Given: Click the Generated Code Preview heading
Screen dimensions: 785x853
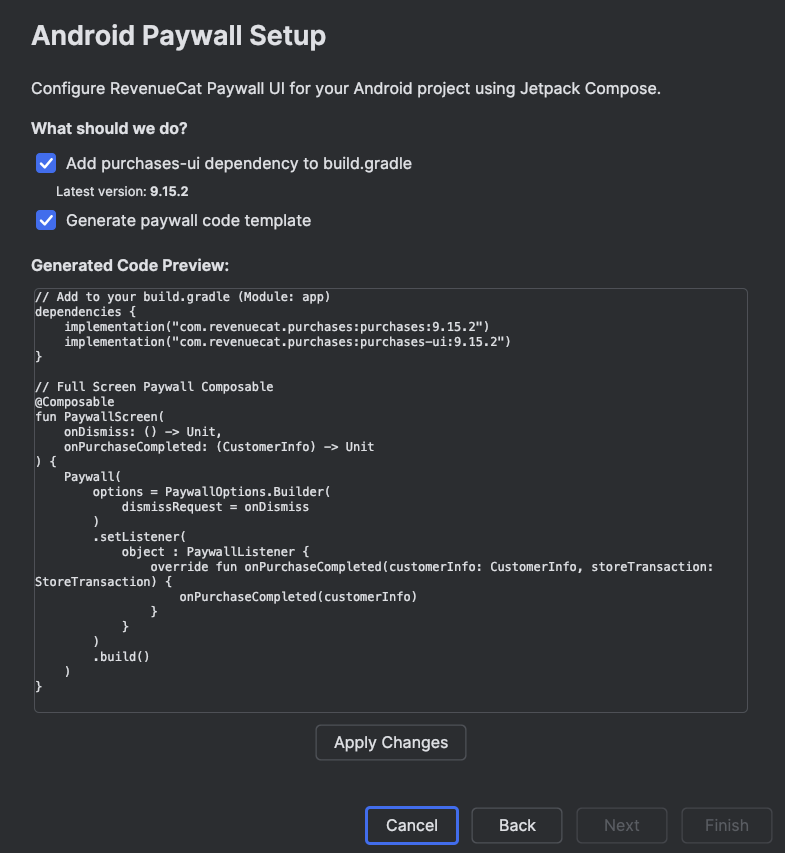Looking at the screenshot, I should (130, 266).
